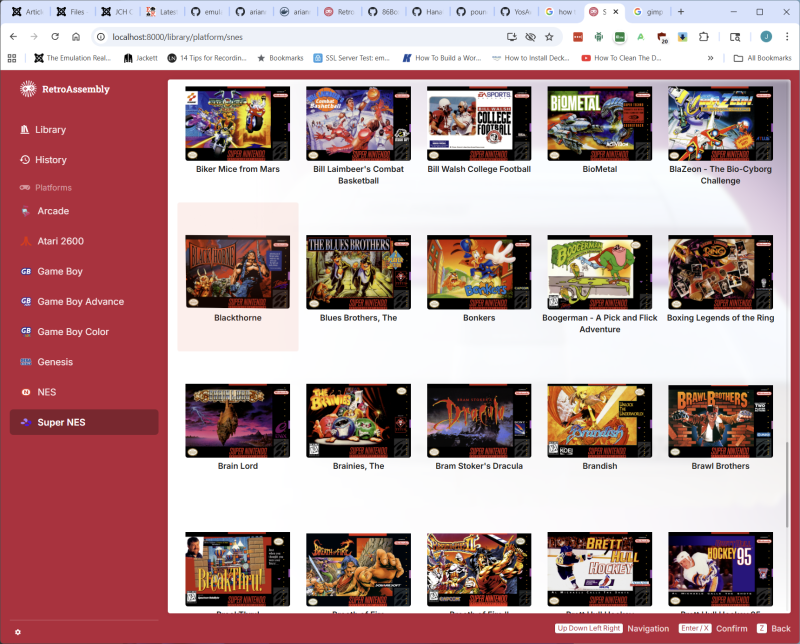Choose the Atari 2600 platform

click(x=60, y=241)
